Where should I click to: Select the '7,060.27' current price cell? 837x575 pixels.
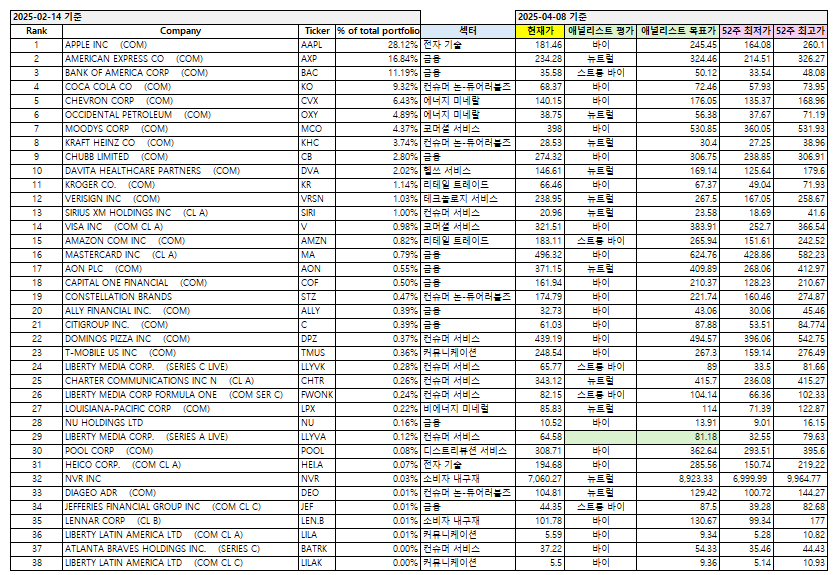click(540, 478)
